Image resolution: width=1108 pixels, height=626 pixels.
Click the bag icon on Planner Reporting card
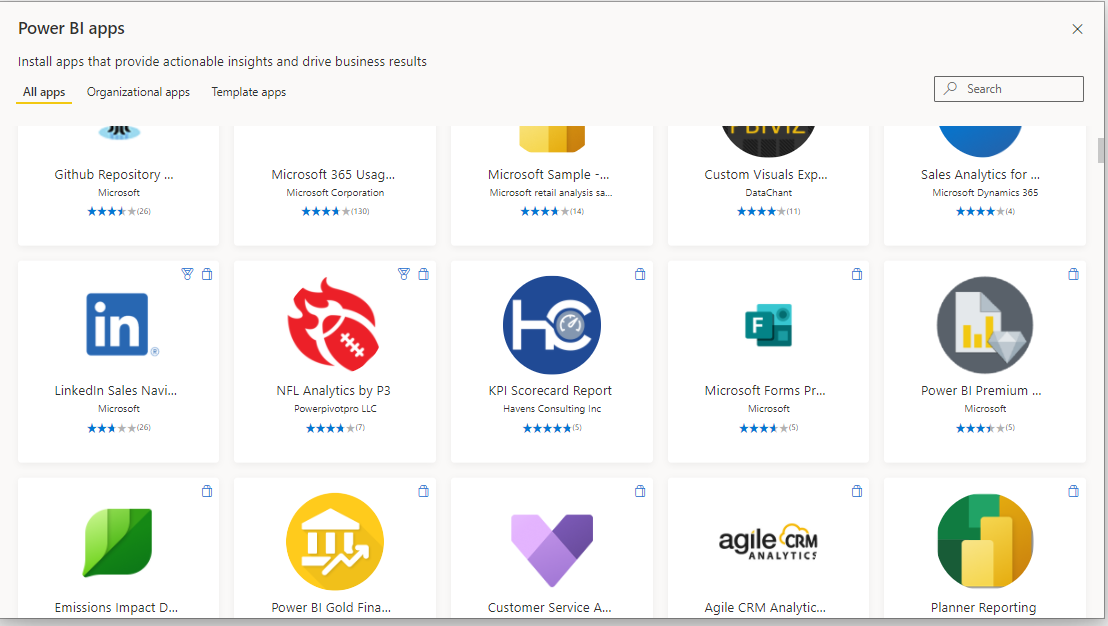click(1073, 491)
